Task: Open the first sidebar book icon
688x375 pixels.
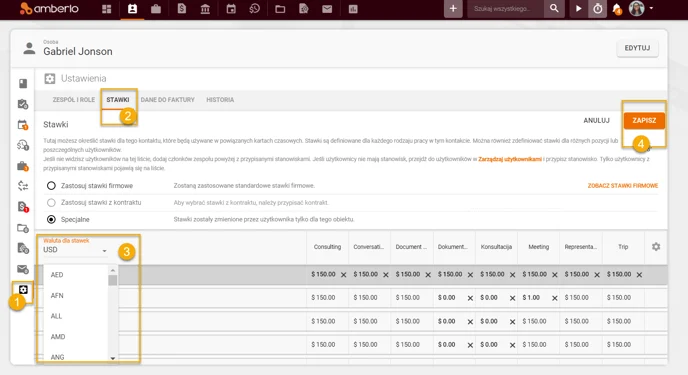Action: tap(23, 83)
